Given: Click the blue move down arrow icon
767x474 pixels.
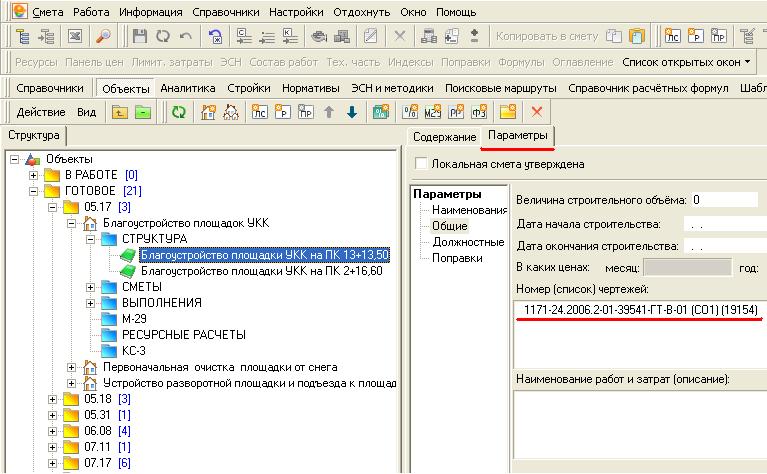Looking at the screenshot, I should tap(351, 112).
